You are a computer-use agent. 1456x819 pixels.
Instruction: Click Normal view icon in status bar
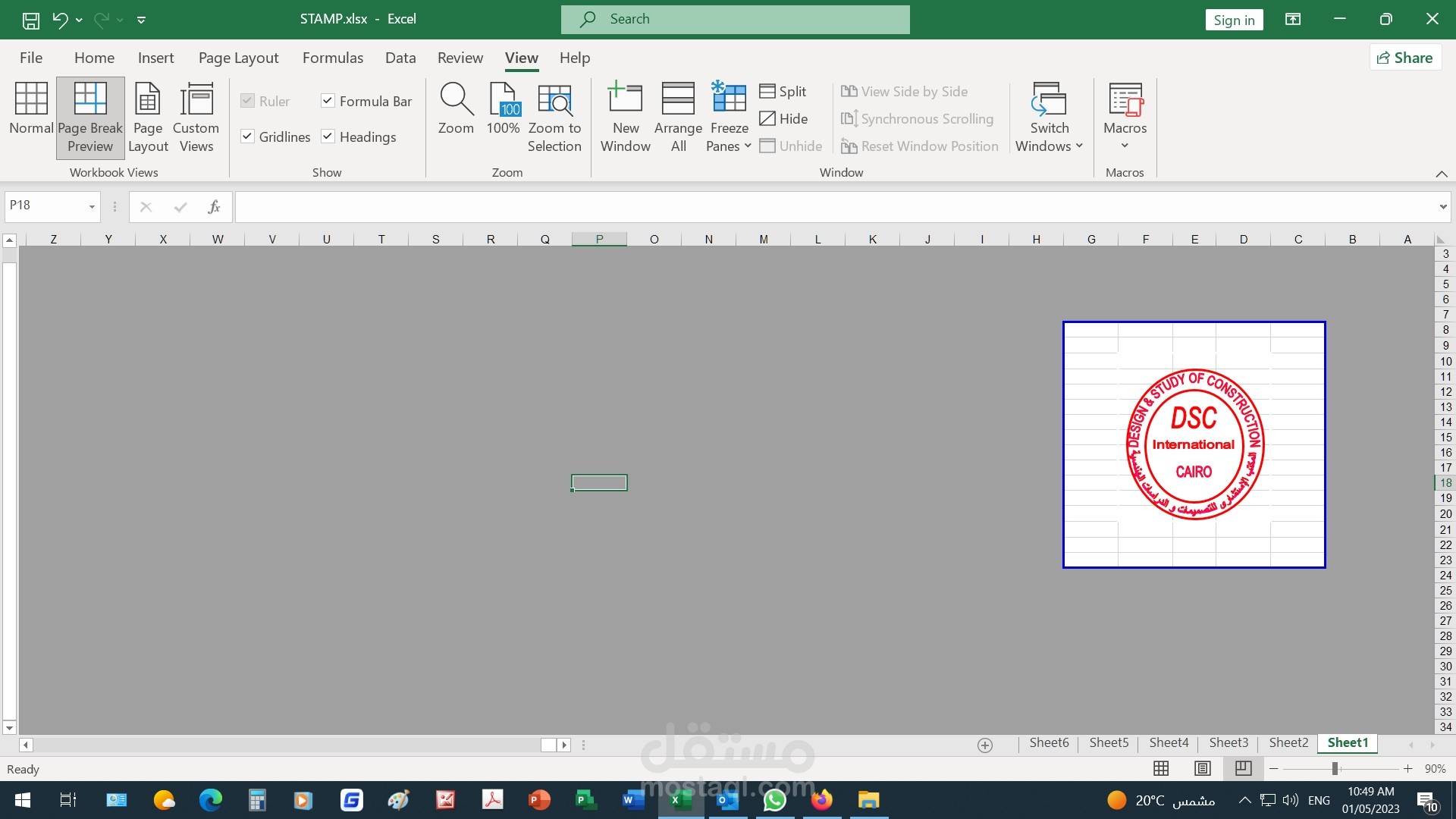(1161, 769)
